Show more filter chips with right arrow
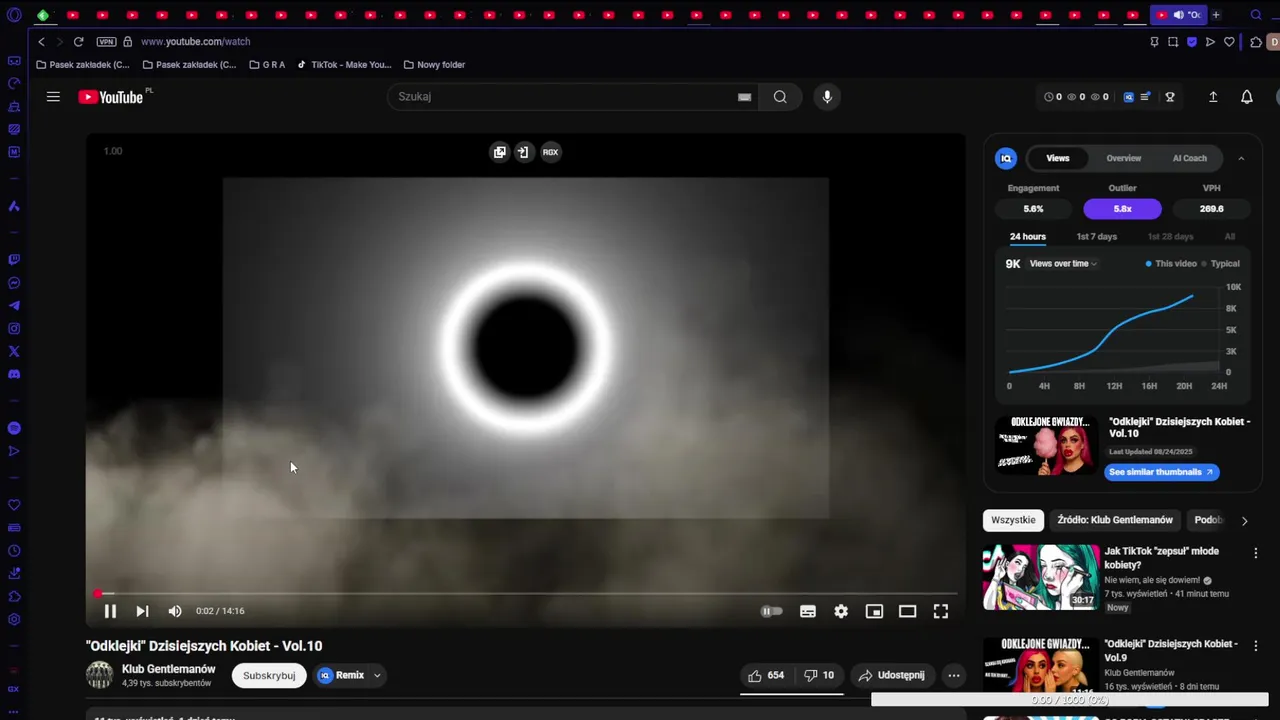This screenshot has height=720, width=1280. pyautogui.click(x=1244, y=521)
